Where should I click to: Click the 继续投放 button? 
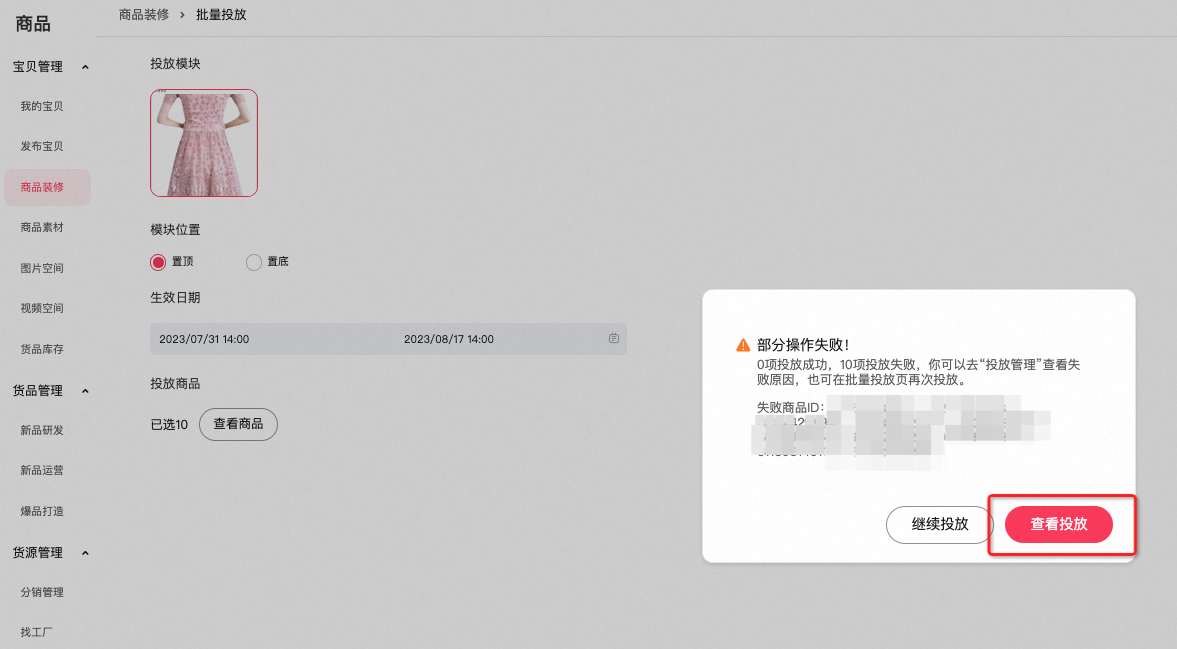point(940,524)
